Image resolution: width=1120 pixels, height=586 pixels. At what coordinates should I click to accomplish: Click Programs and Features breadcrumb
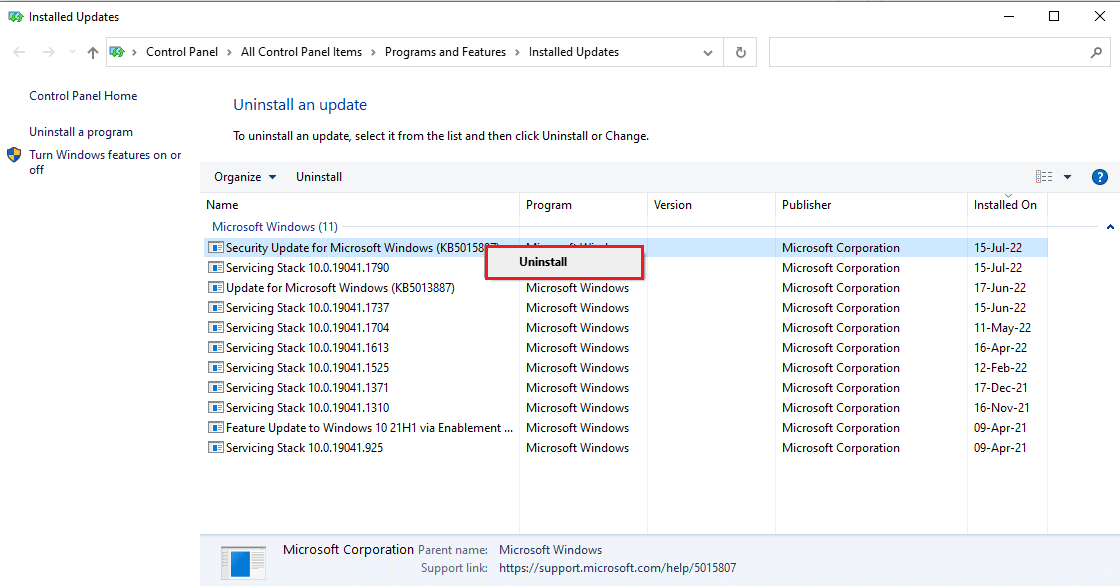[445, 52]
